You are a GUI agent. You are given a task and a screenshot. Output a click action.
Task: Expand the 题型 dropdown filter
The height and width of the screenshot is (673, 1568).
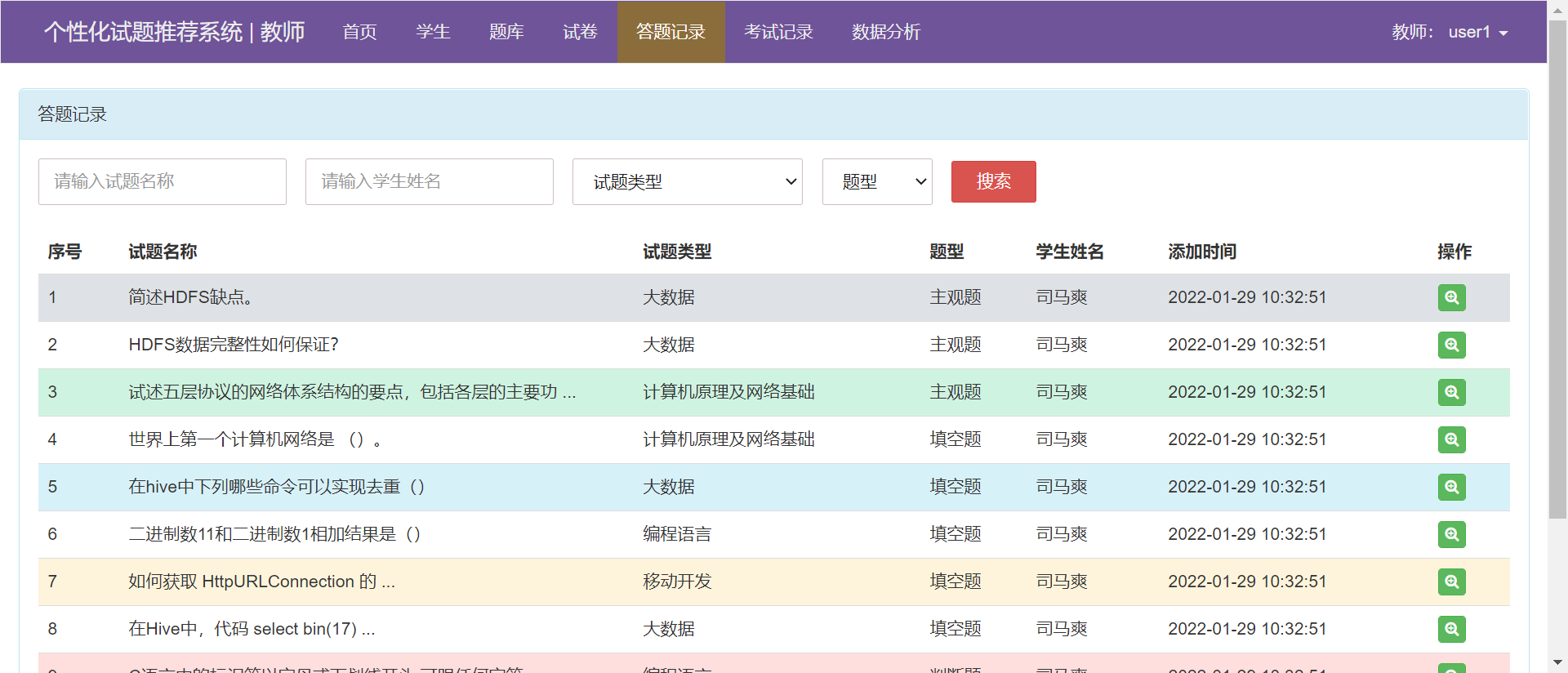[x=877, y=181]
